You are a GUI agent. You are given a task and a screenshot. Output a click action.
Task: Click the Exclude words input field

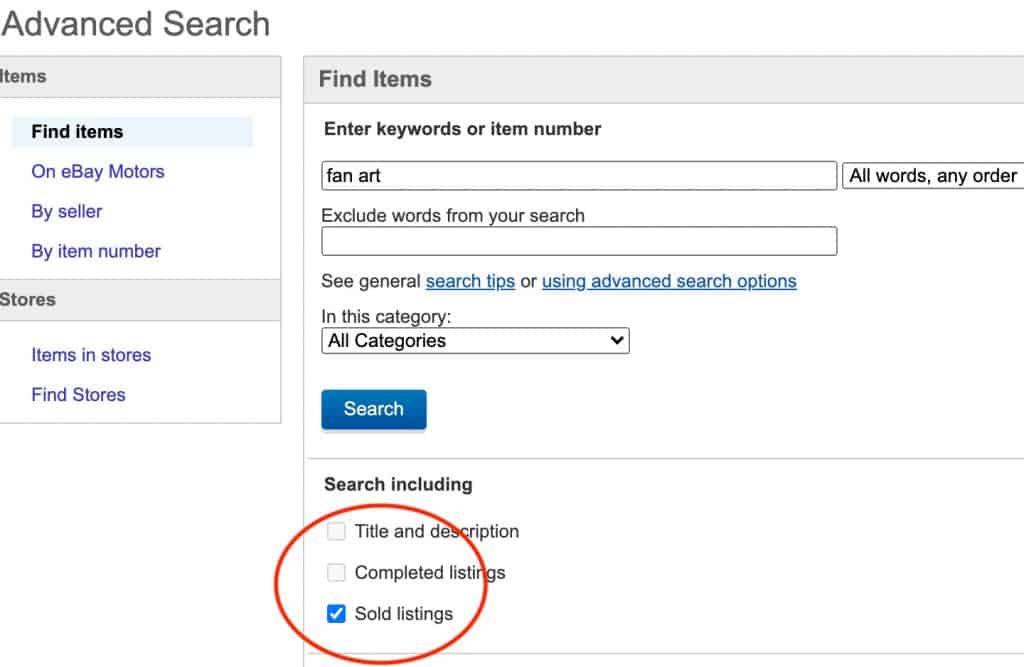pyautogui.click(x=579, y=241)
